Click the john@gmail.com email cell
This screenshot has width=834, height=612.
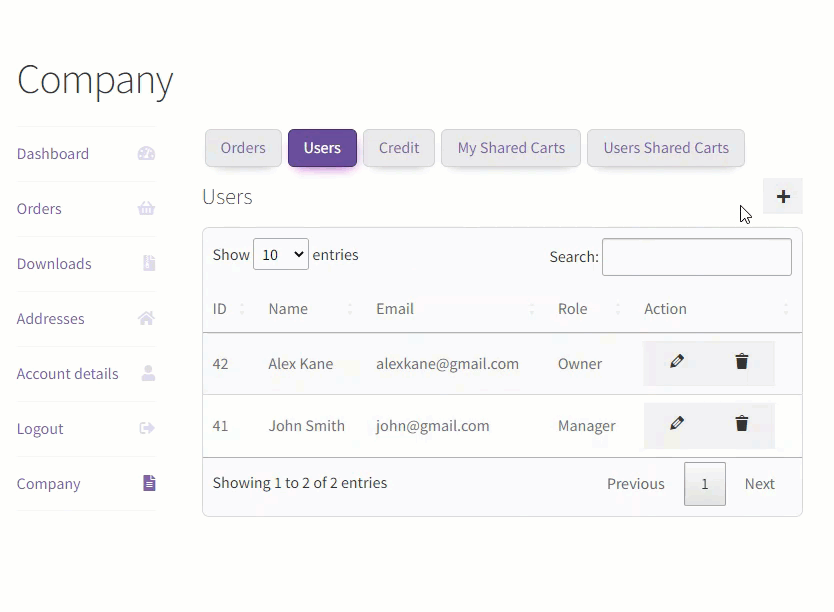[x=432, y=426]
